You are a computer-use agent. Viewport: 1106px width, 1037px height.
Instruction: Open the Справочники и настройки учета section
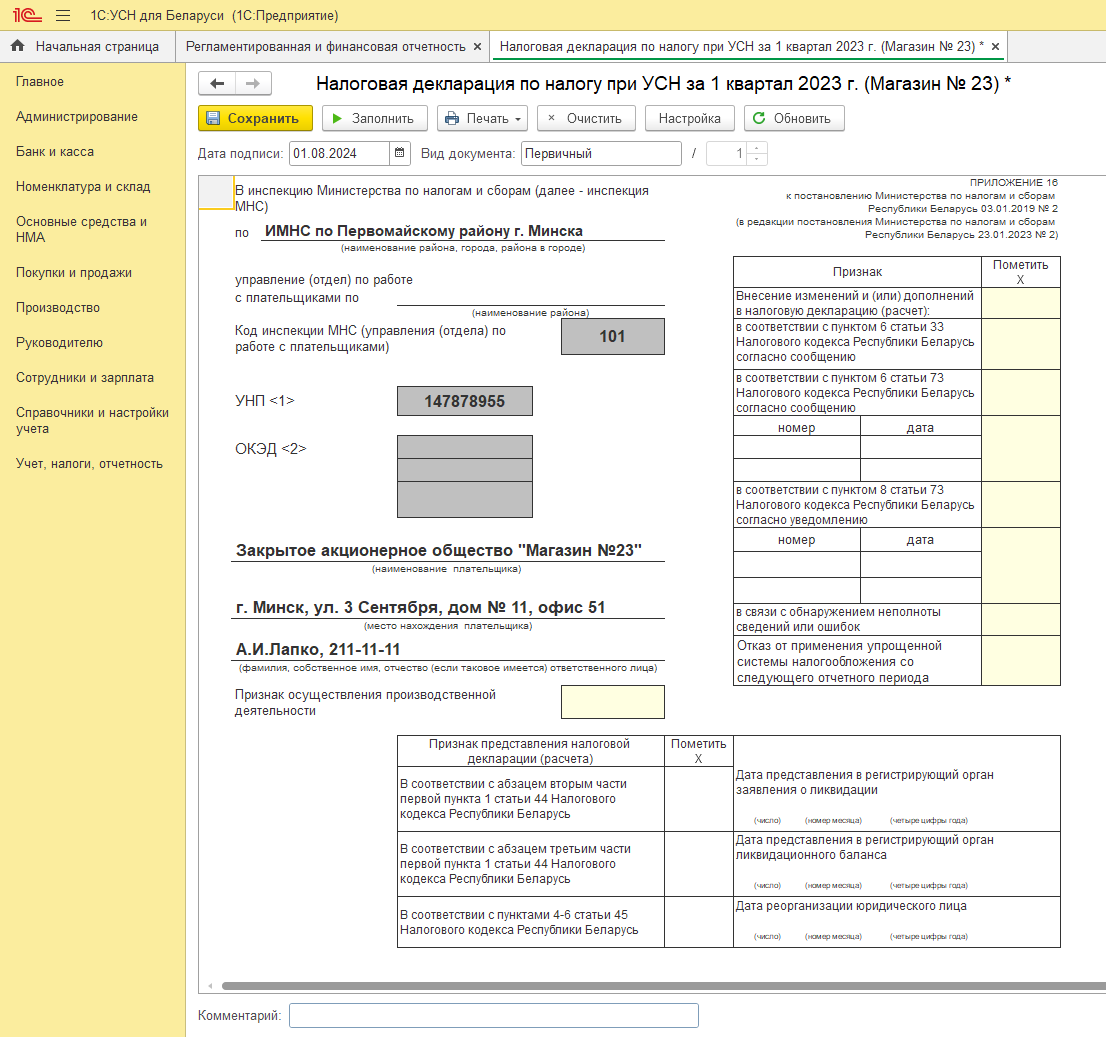coord(92,420)
